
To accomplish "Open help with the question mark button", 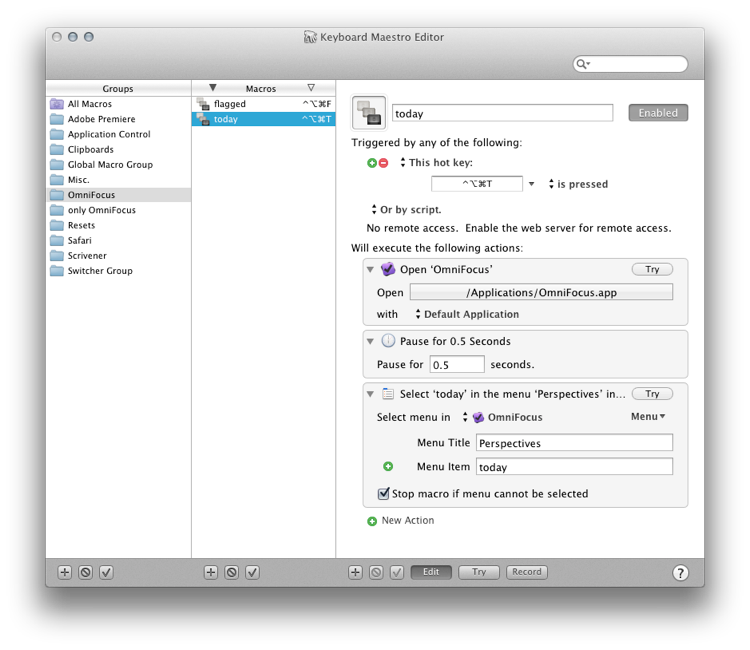I will click(x=680, y=573).
